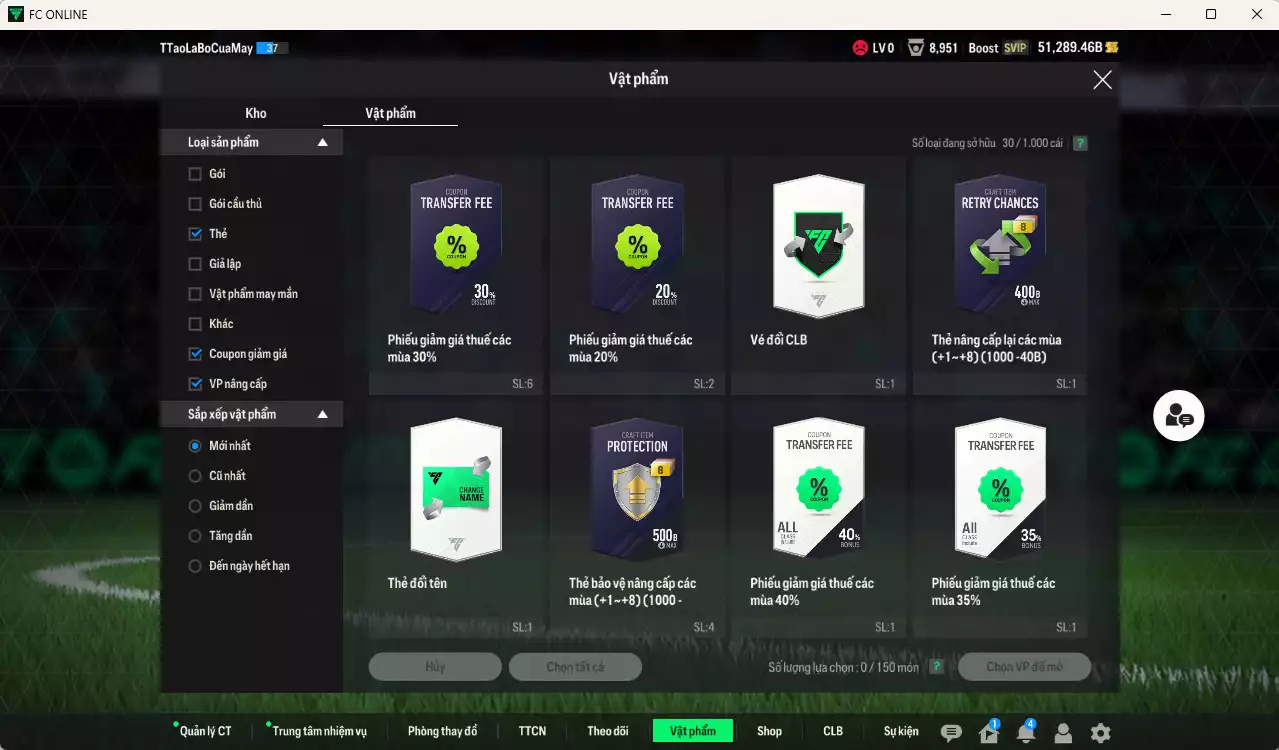This screenshot has width=1279, height=750.
Task: Close the Vật phẩm panel with X
Action: pos(1102,80)
